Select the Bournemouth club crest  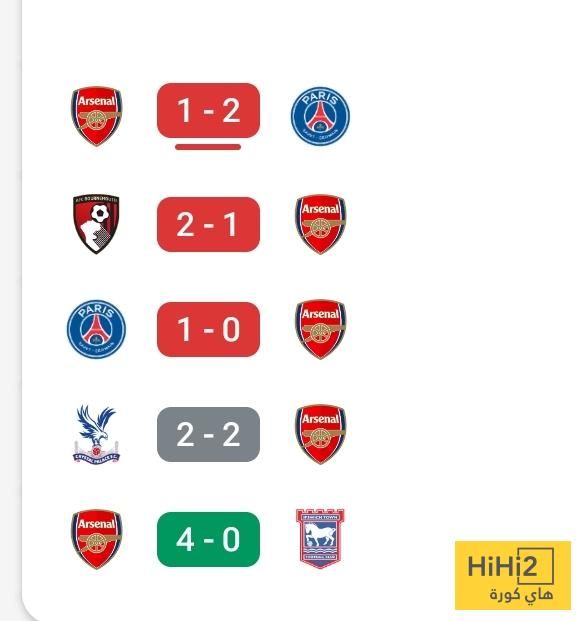(96, 224)
